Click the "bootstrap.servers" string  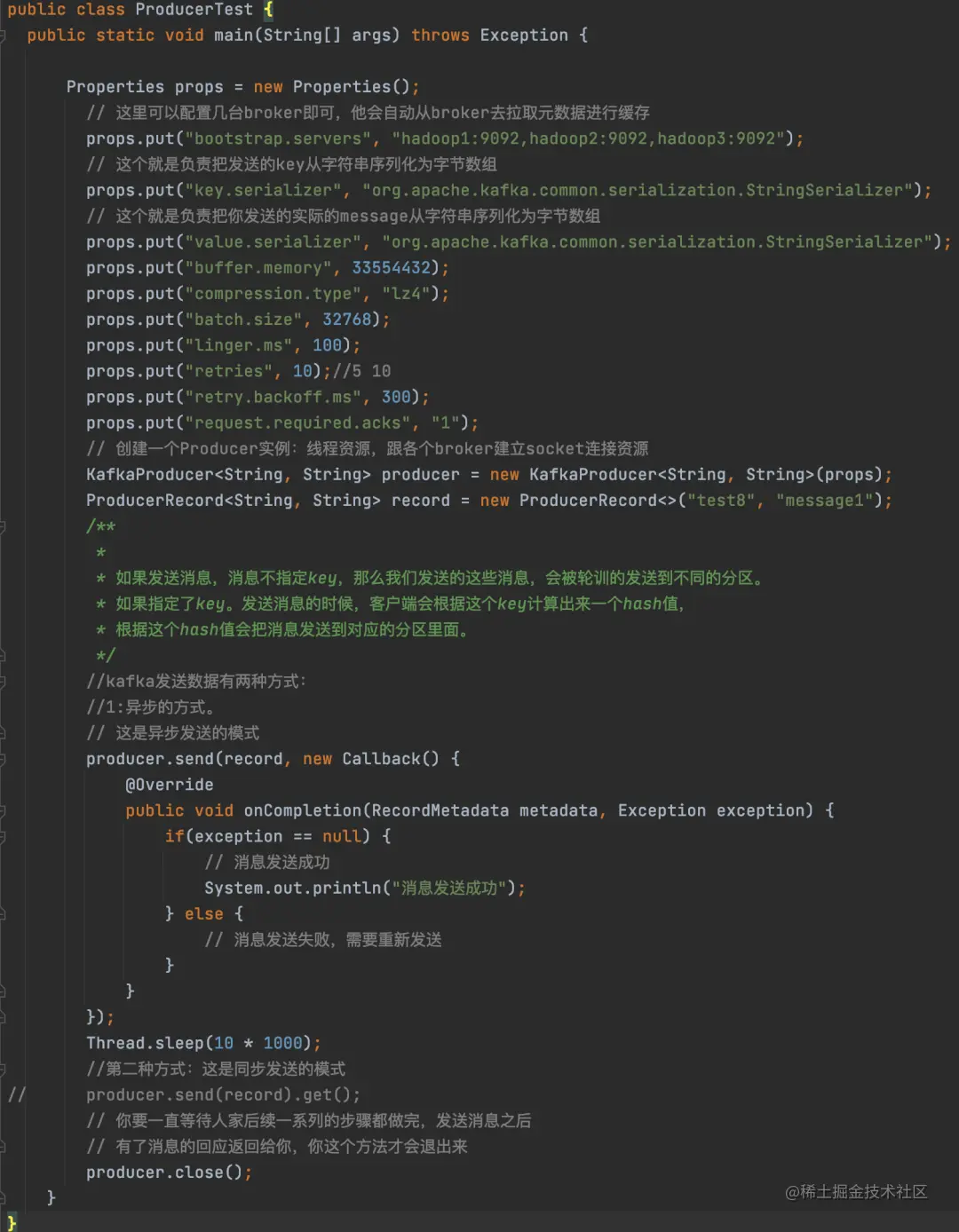tap(279, 138)
